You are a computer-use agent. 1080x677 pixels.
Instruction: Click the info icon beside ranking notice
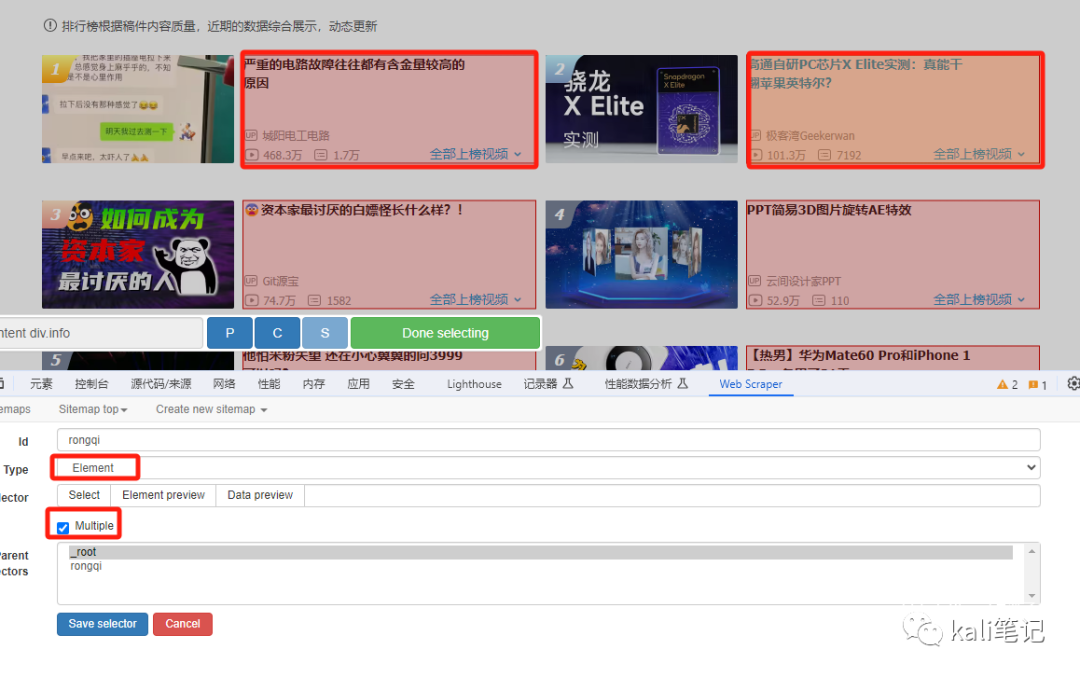pyautogui.click(x=50, y=25)
